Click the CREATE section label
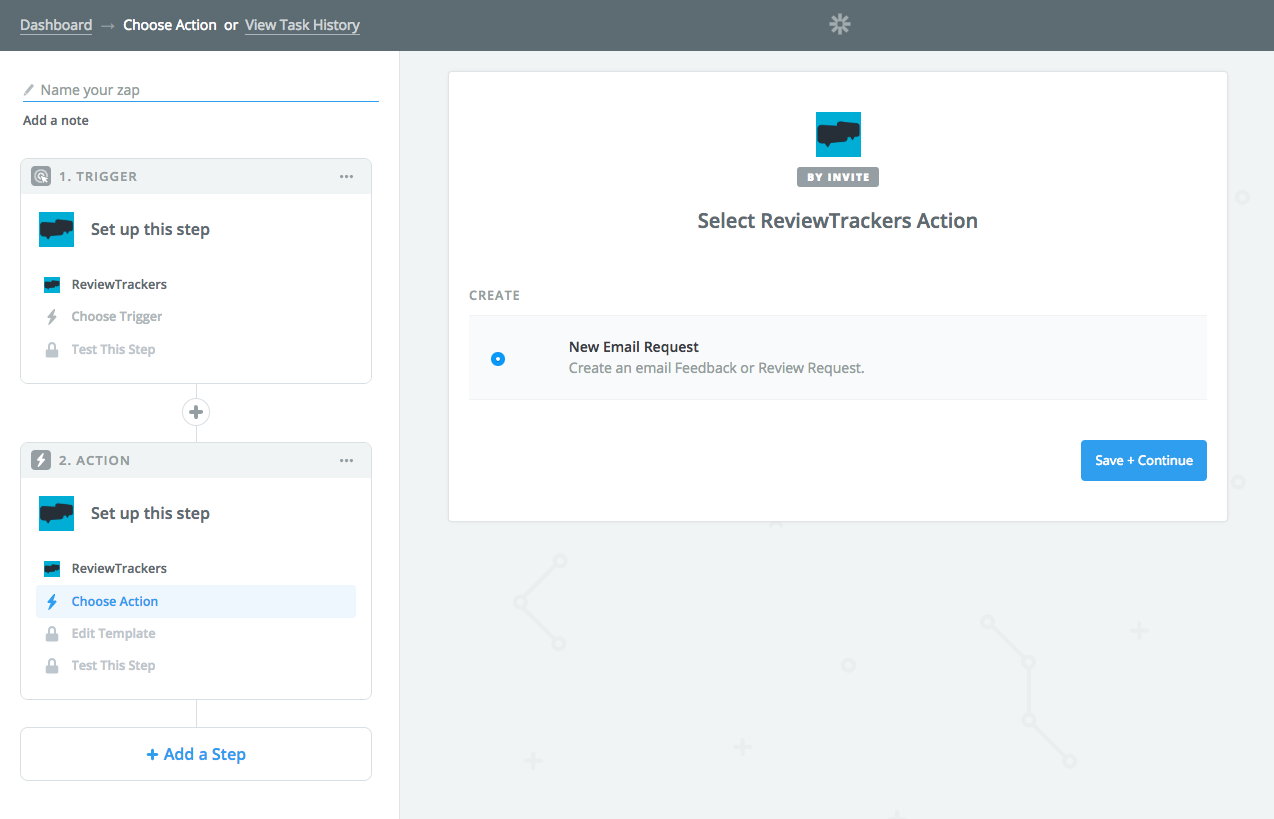 (495, 296)
